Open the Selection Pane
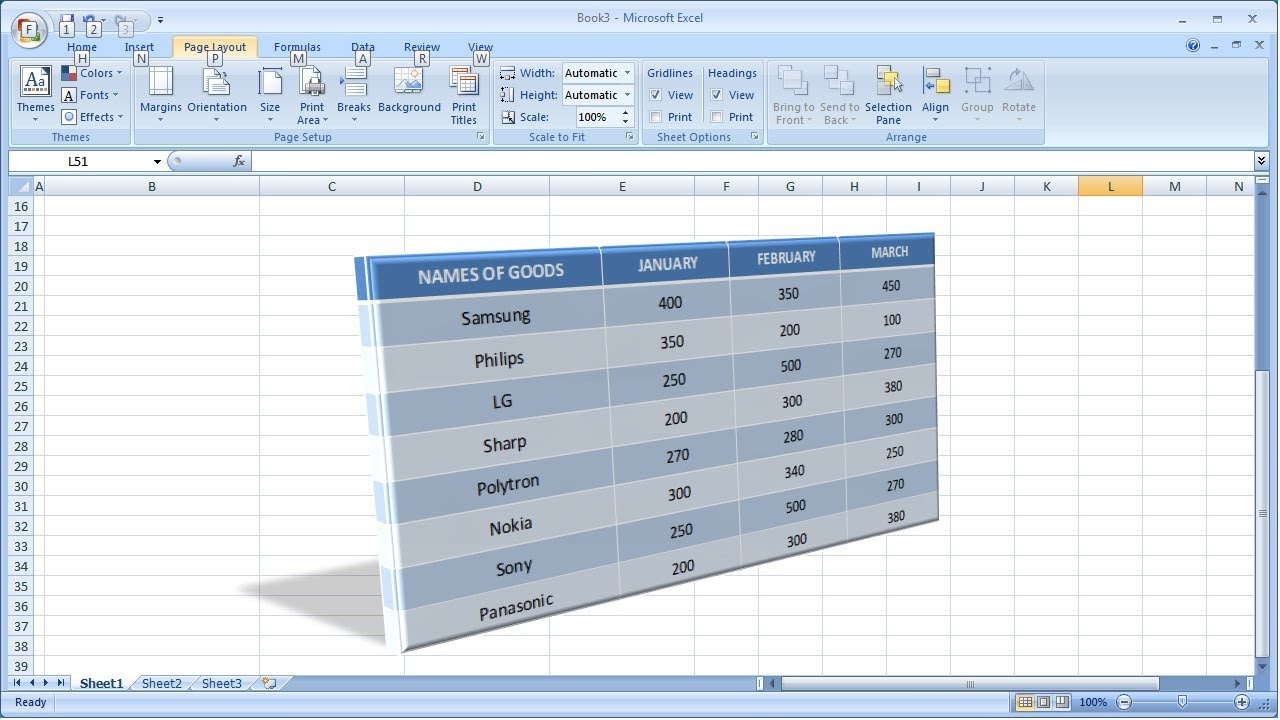The height and width of the screenshot is (720, 1280). pos(888,96)
